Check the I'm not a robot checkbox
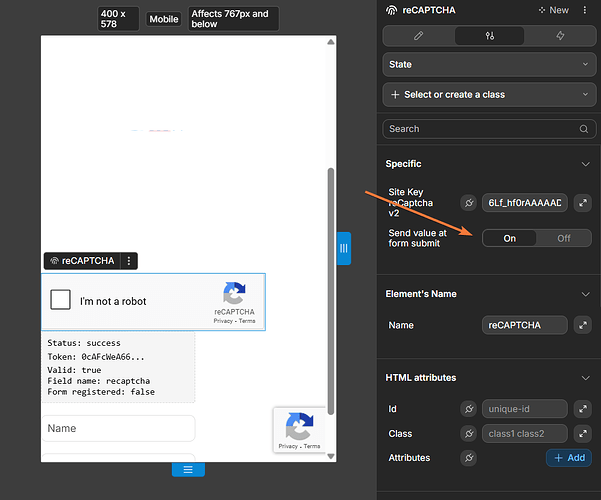 coord(61,299)
